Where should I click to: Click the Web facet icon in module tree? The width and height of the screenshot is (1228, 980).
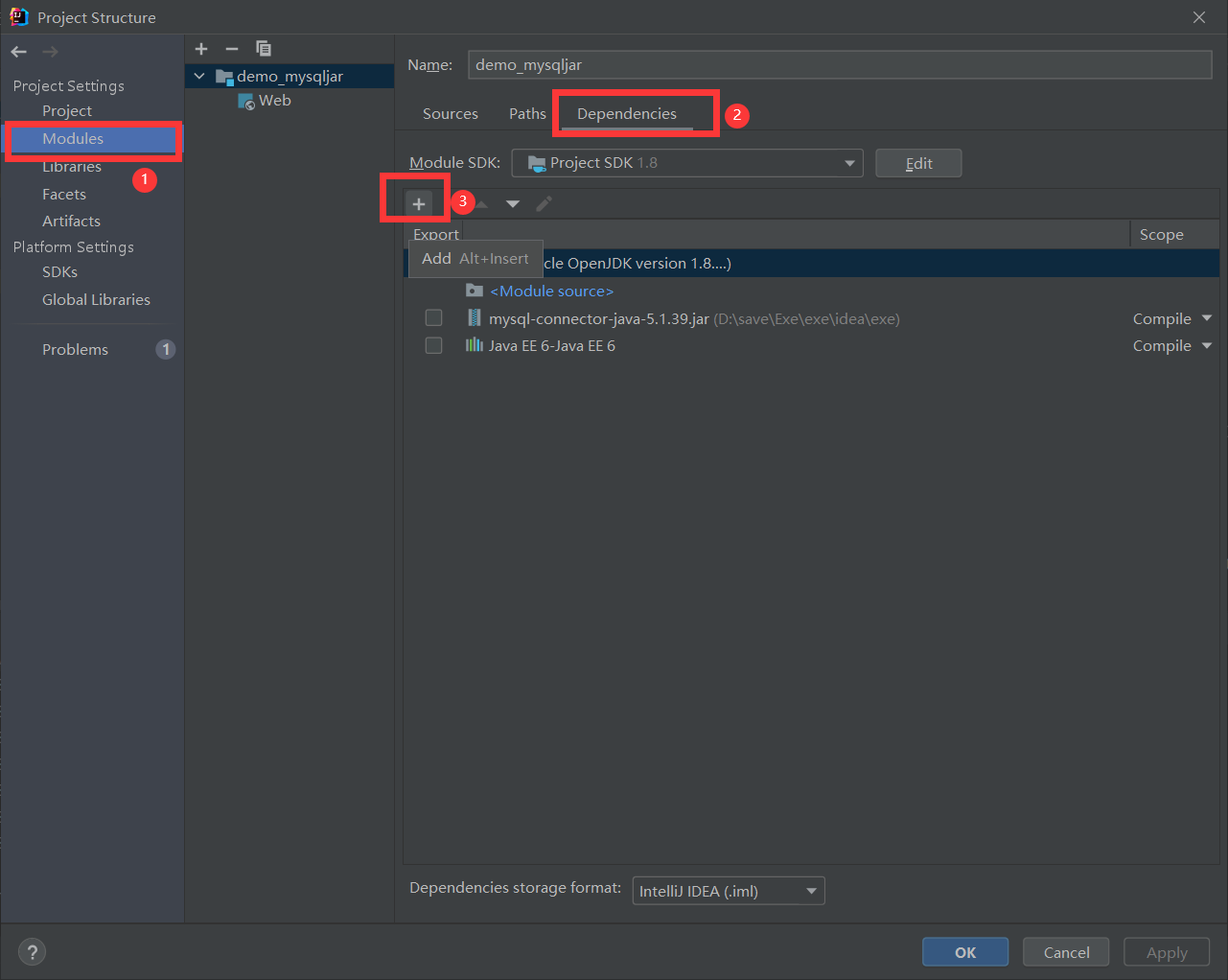click(246, 101)
